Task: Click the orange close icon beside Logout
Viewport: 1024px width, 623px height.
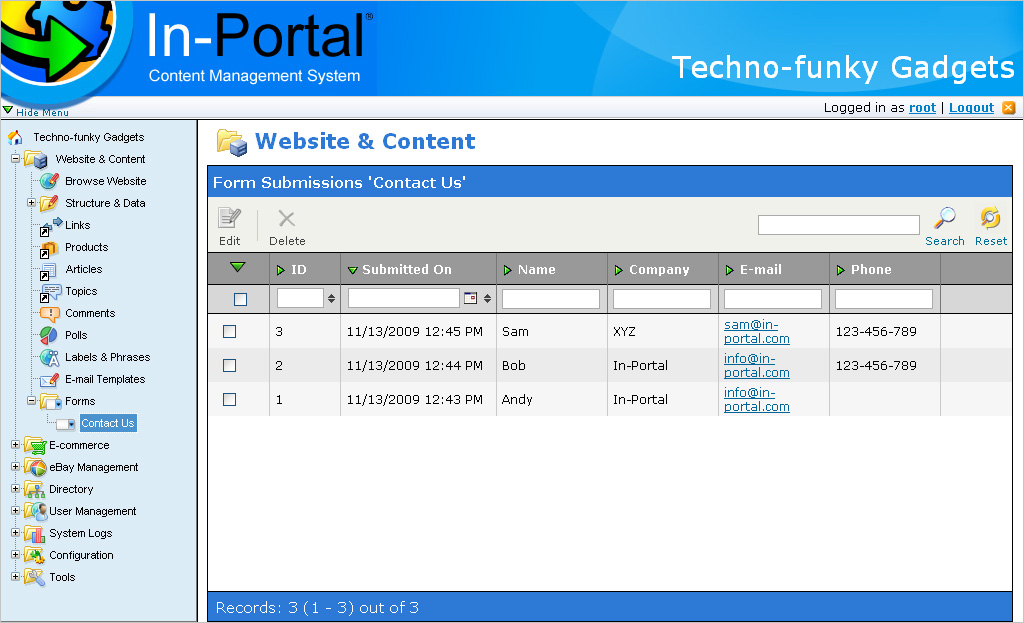Action: click(1008, 108)
